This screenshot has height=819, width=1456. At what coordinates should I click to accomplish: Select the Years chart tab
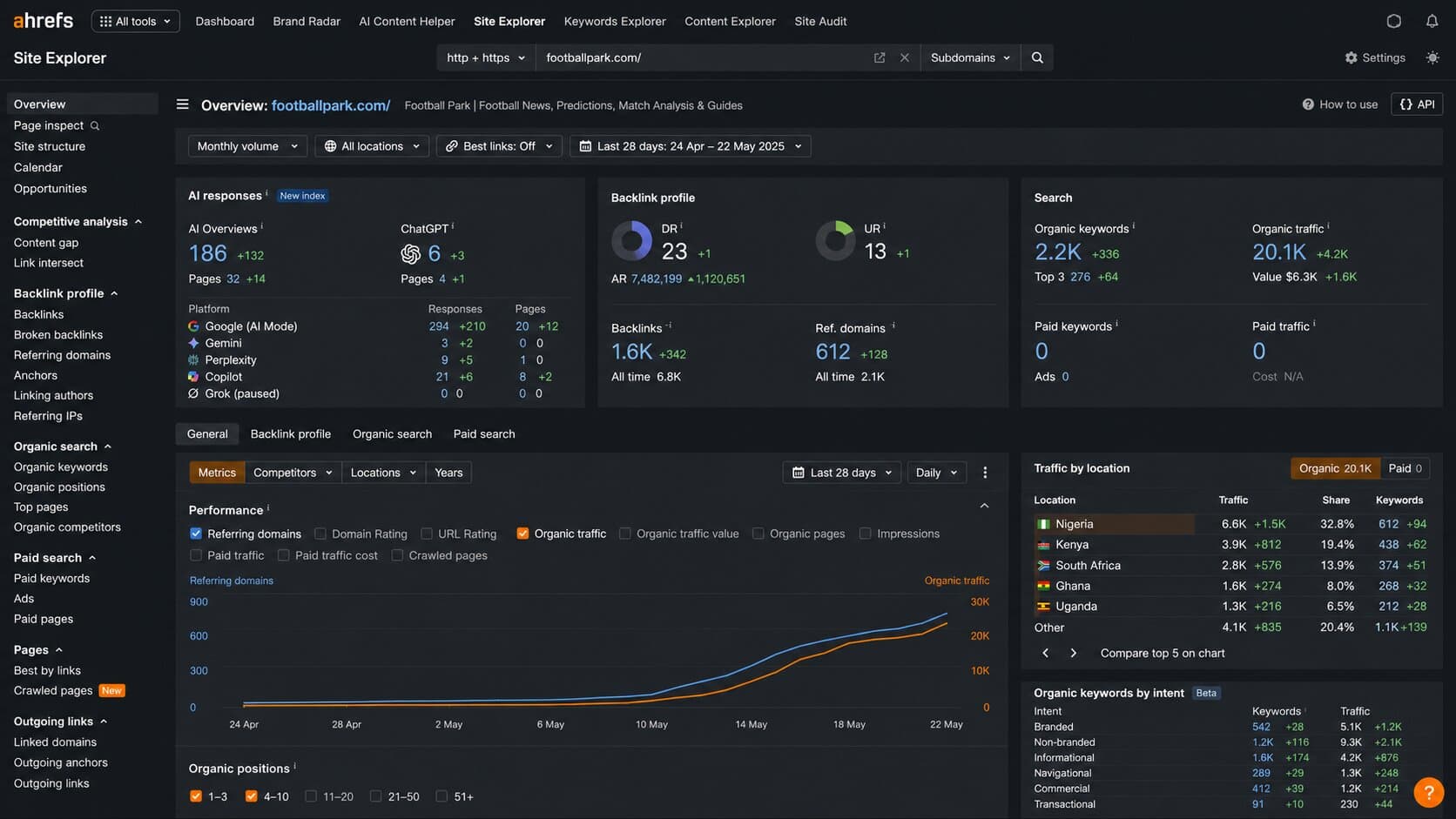tap(448, 473)
